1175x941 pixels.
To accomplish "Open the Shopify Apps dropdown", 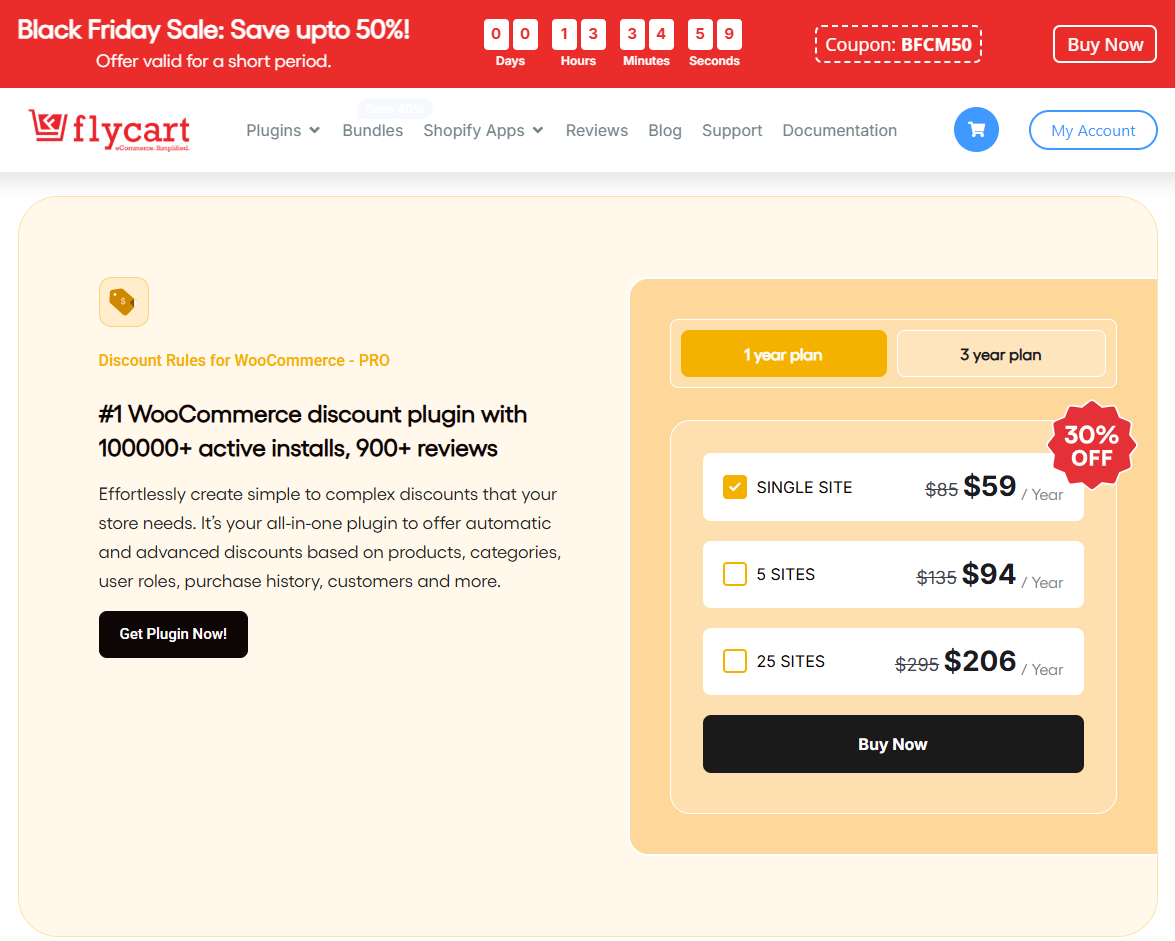I will coord(483,130).
